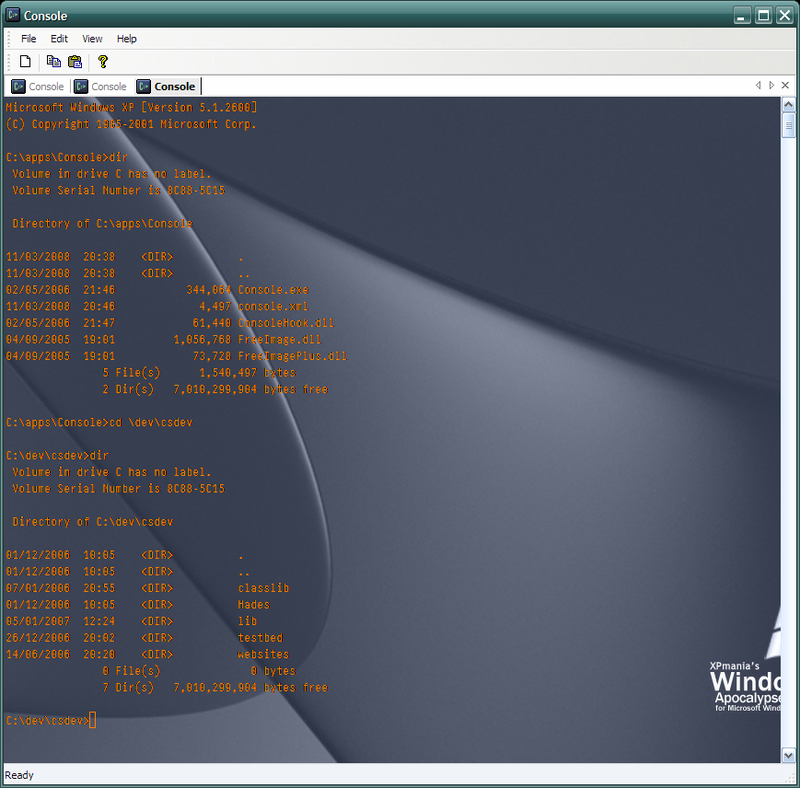Open the Help menu

click(127, 39)
